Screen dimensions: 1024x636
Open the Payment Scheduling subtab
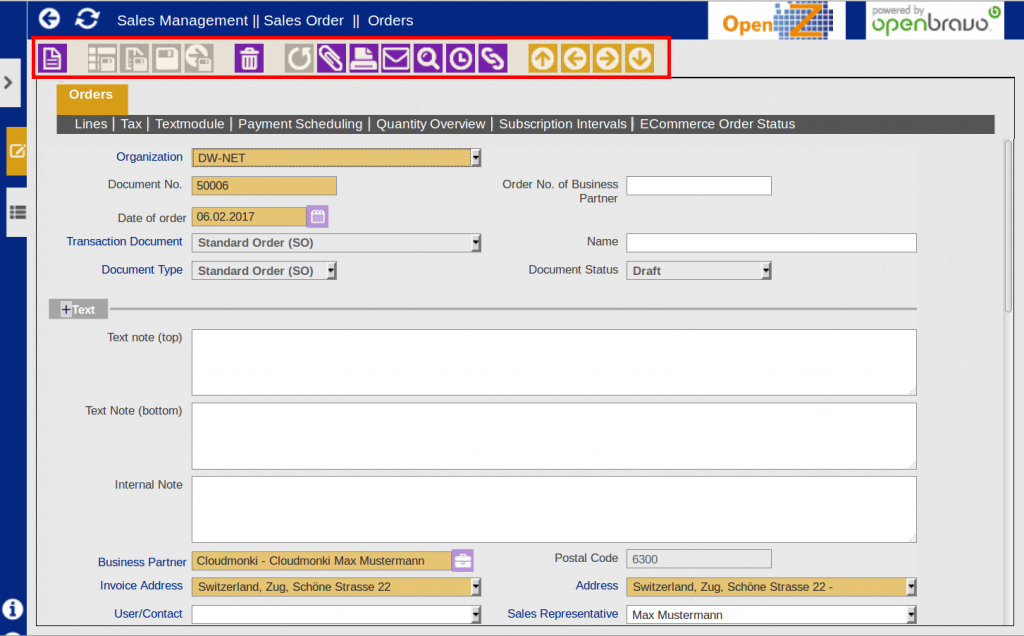click(x=300, y=124)
